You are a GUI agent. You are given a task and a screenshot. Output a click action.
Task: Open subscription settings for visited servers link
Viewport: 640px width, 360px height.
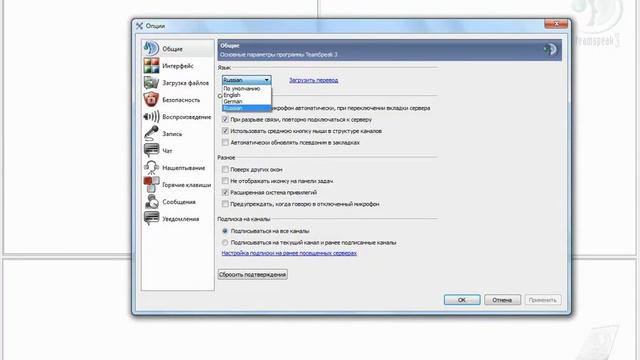(289, 253)
